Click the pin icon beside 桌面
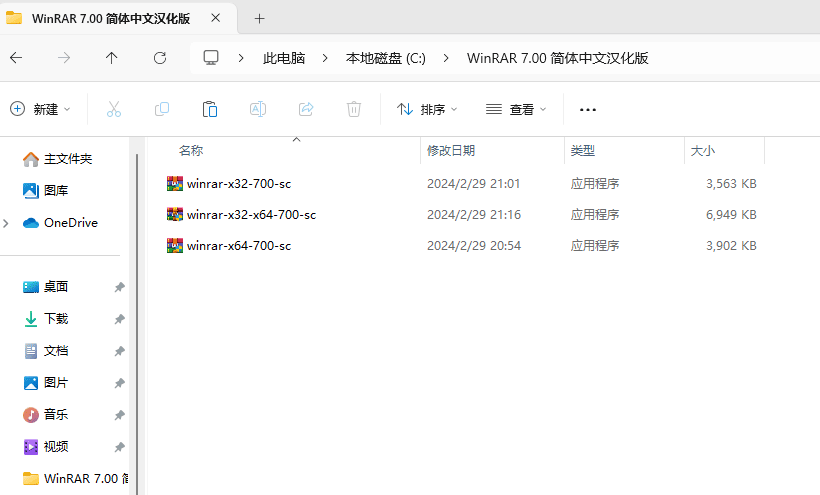Viewport: 820px width, 495px height. 120,287
